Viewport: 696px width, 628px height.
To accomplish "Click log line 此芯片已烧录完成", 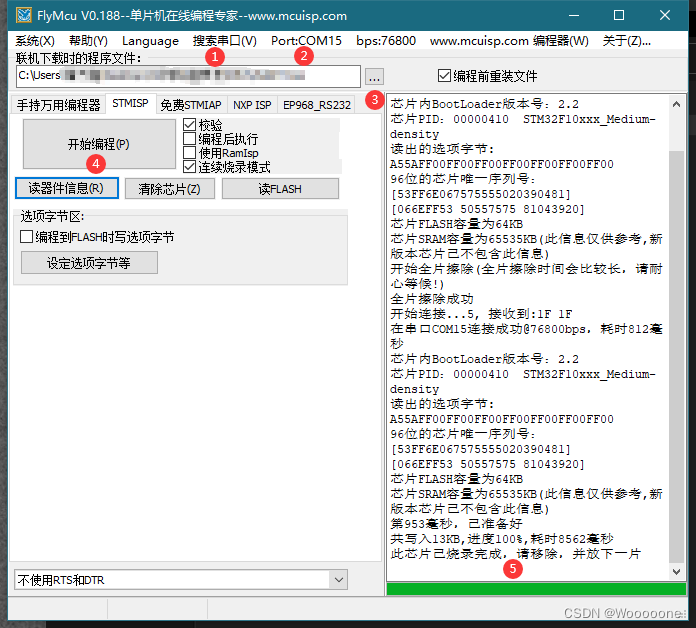I will tap(515, 554).
